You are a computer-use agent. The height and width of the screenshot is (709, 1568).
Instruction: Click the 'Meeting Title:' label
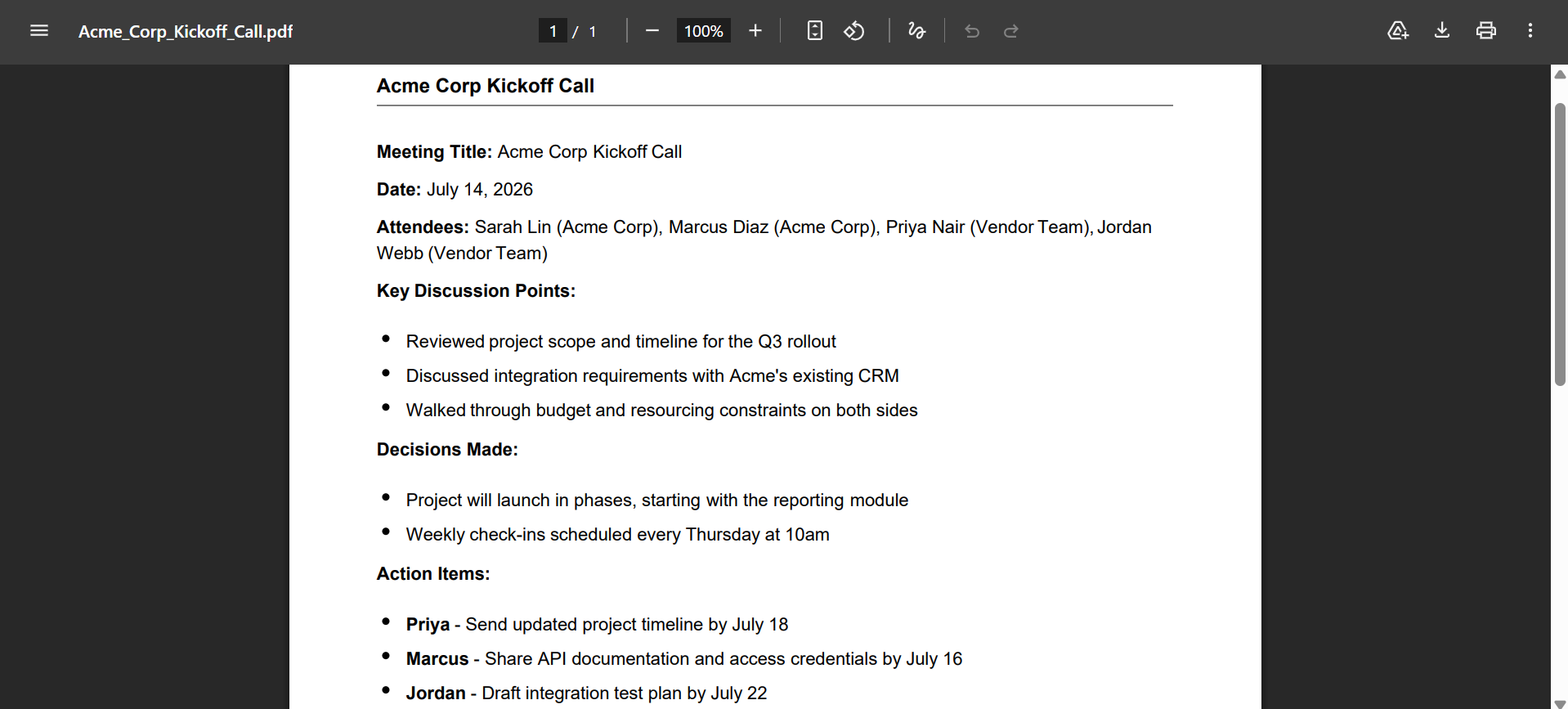pyautogui.click(x=434, y=152)
